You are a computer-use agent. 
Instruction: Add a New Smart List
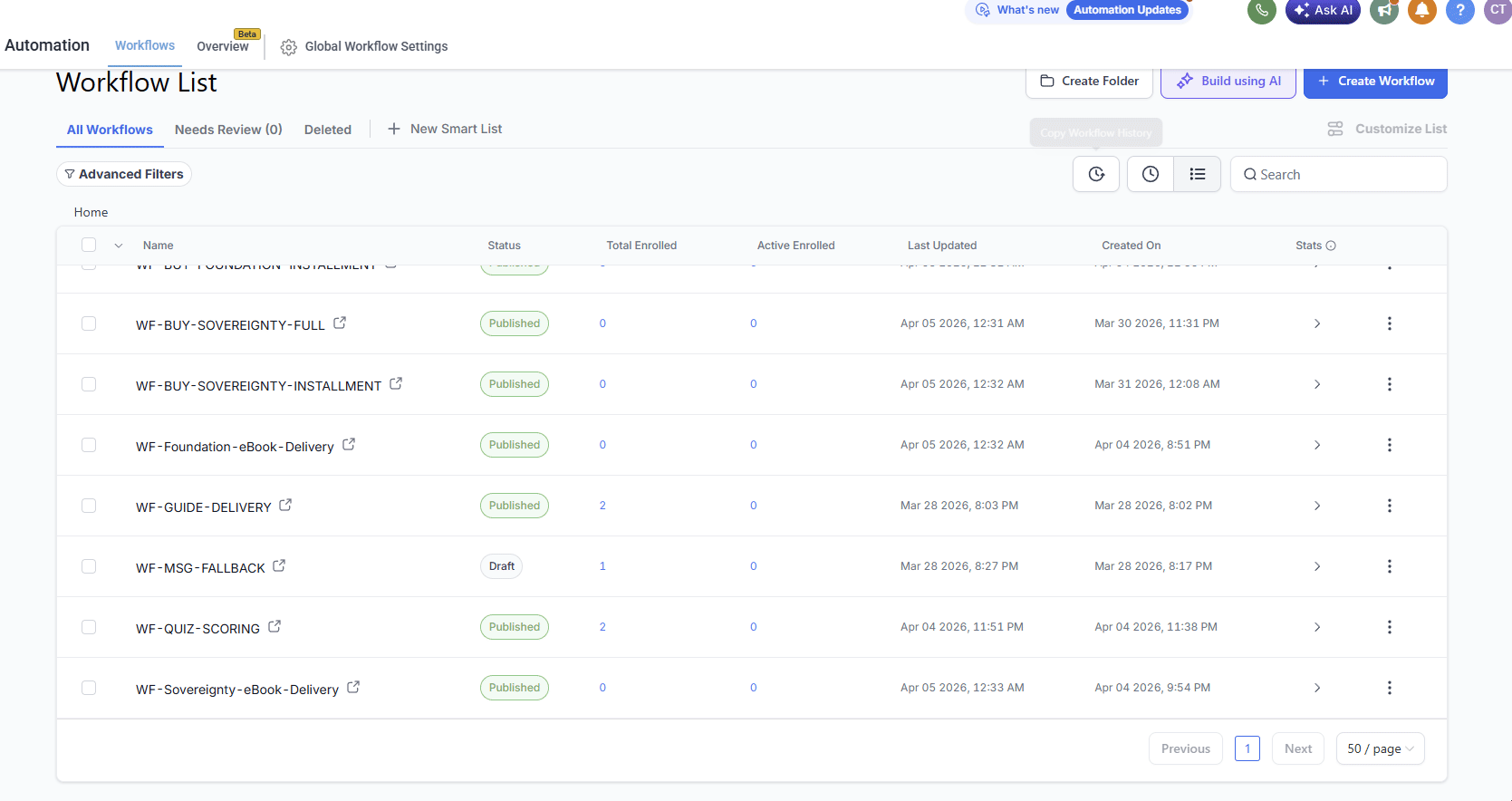point(445,129)
